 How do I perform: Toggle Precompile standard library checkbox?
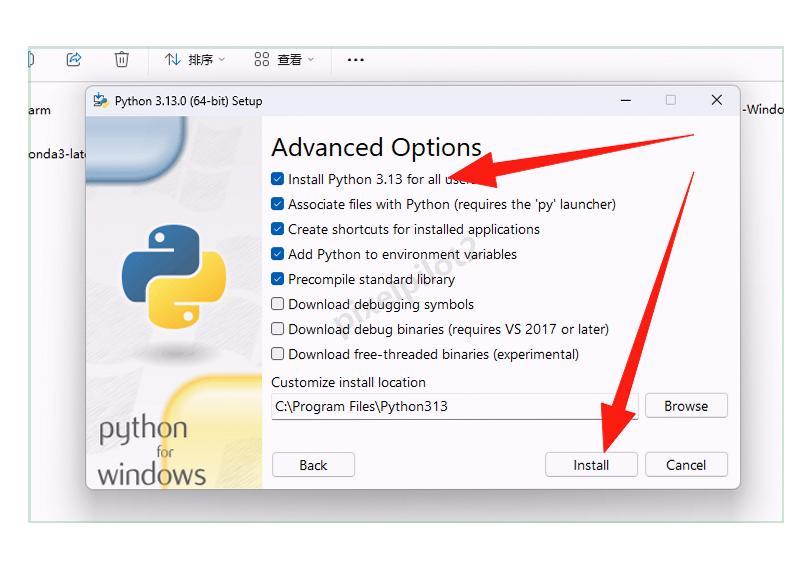(278, 279)
